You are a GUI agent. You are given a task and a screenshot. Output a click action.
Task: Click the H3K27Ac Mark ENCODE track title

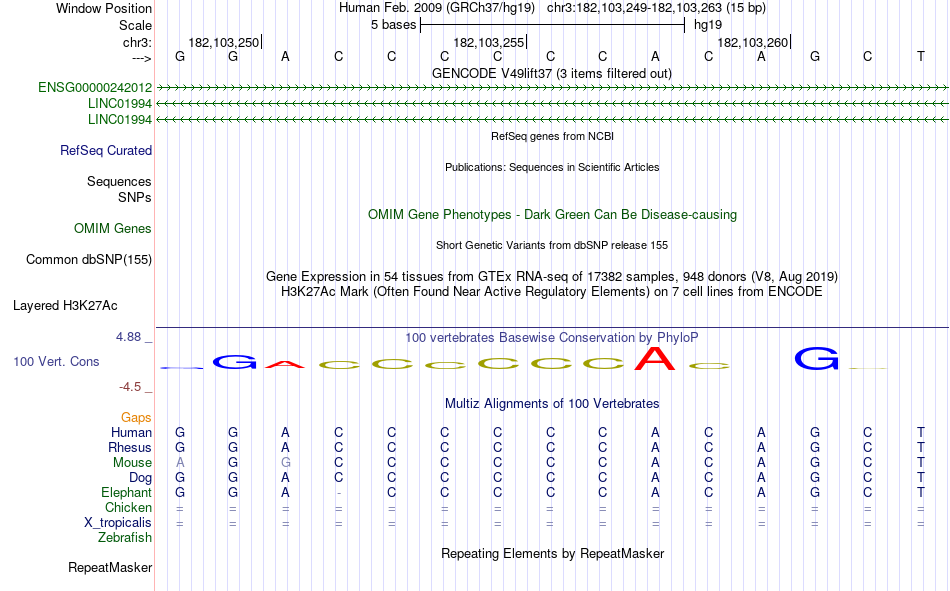click(x=552, y=292)
